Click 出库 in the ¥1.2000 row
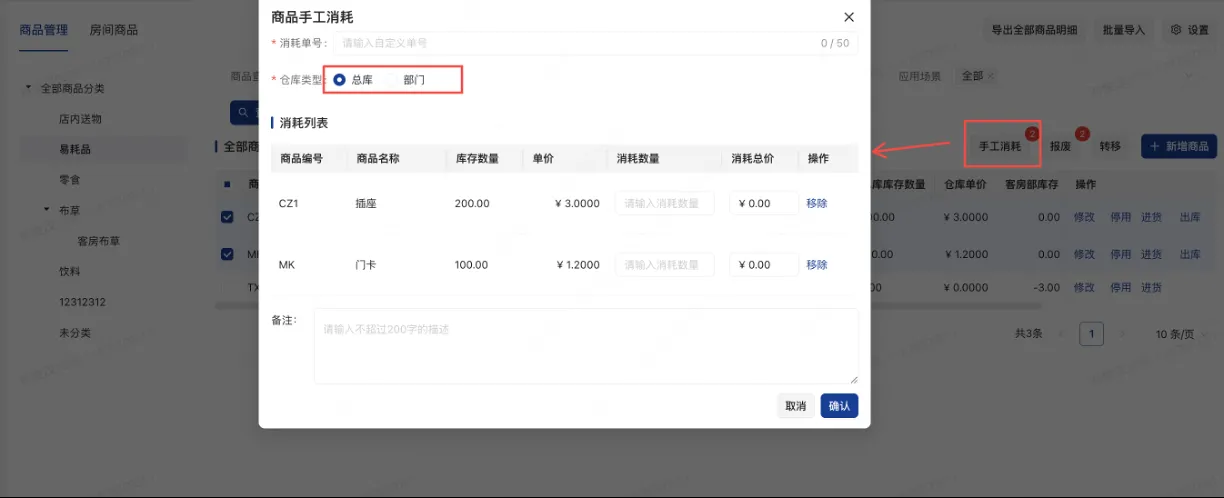The height and width of the screenshot is (498, 1224). (x=1190, y=254)
